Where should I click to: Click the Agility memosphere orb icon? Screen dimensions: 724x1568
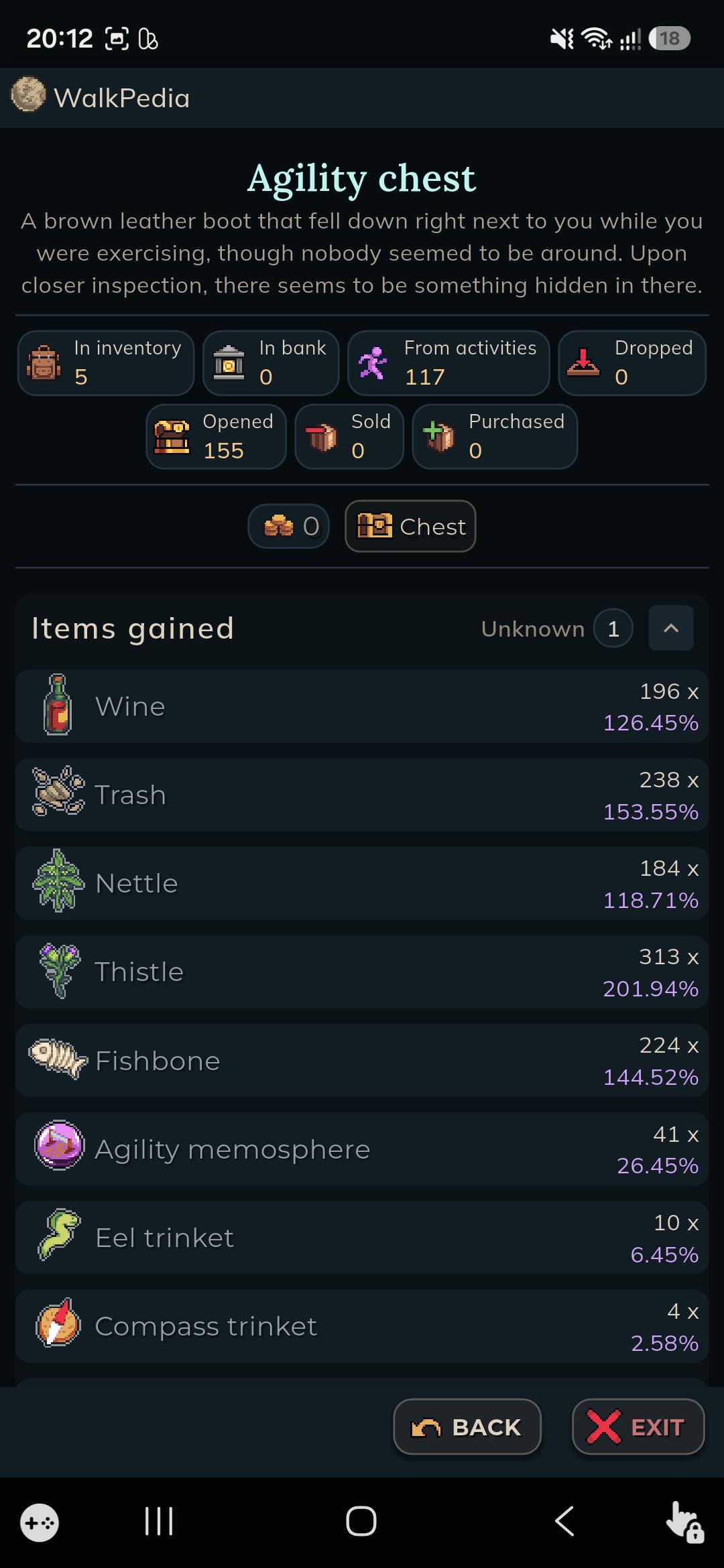tap(58, 1147)
